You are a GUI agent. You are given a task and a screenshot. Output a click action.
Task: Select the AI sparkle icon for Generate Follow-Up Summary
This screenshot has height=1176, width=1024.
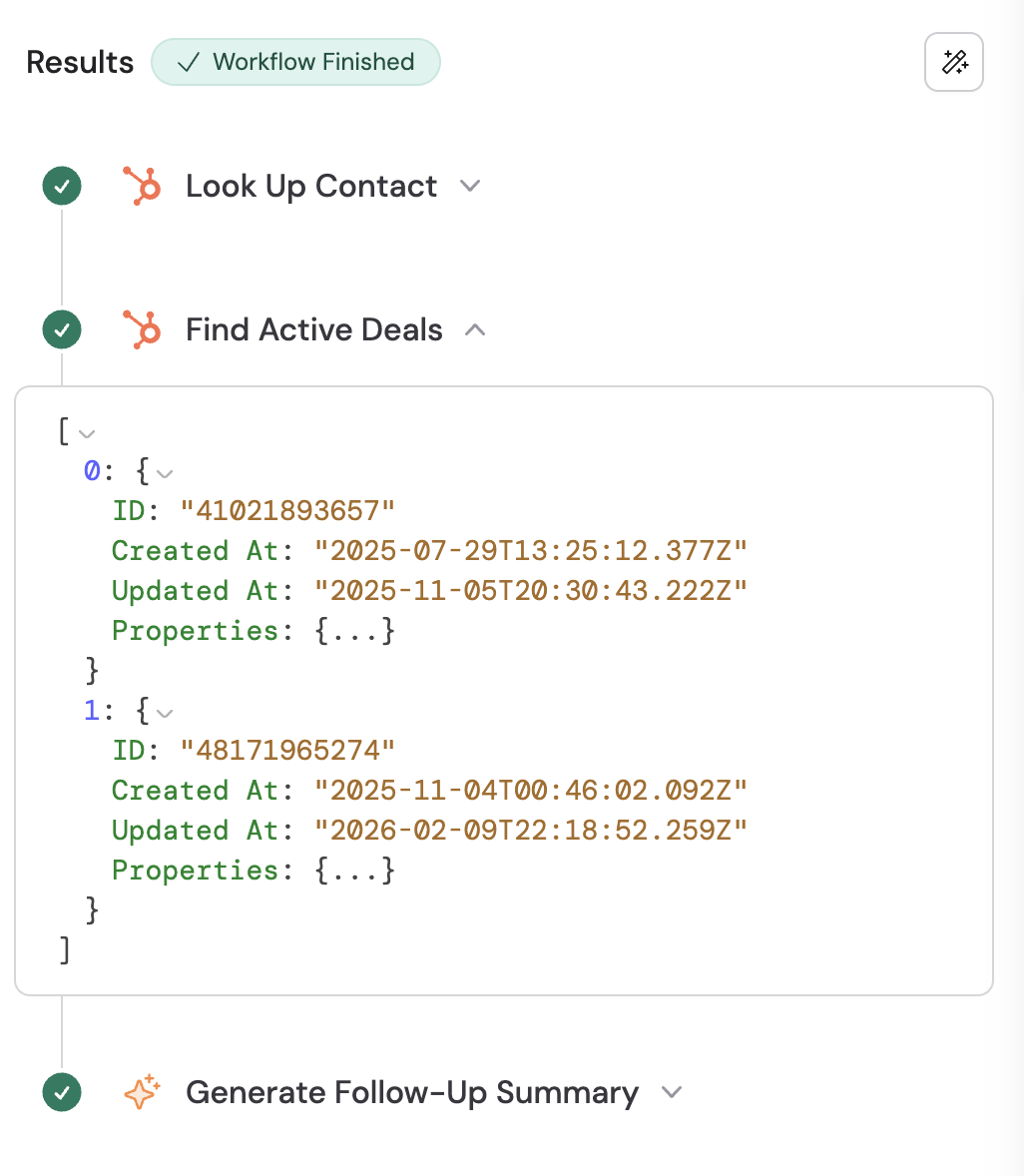pos(141,1092)
